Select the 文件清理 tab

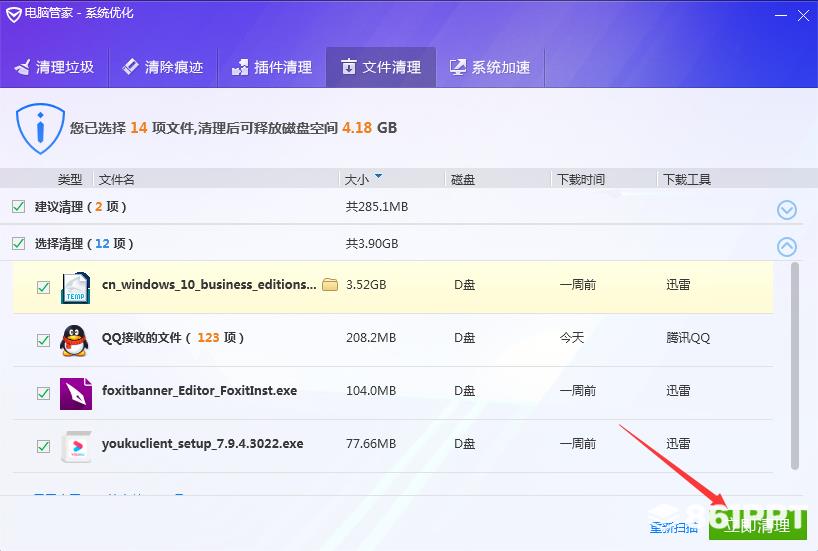(381, 67)
